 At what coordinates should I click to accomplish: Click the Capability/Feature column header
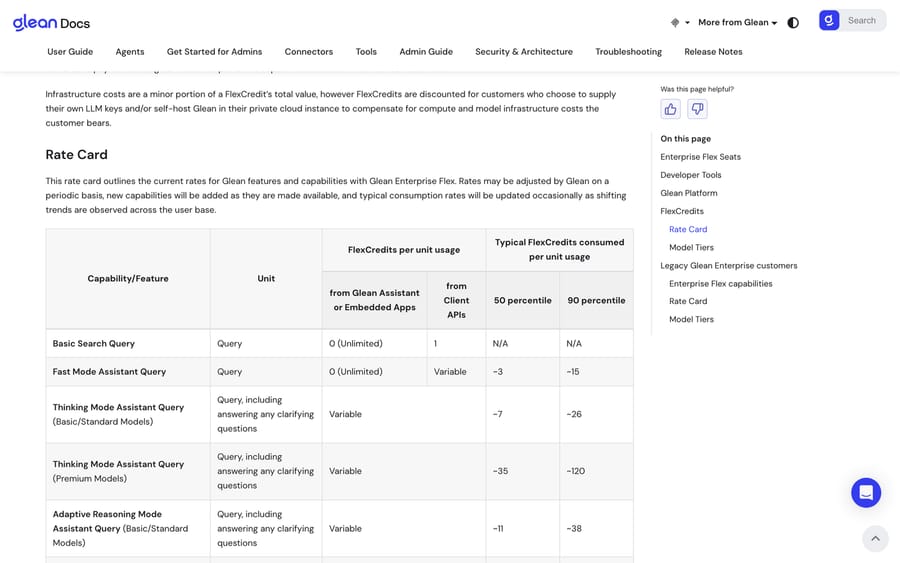coord(128,278)
